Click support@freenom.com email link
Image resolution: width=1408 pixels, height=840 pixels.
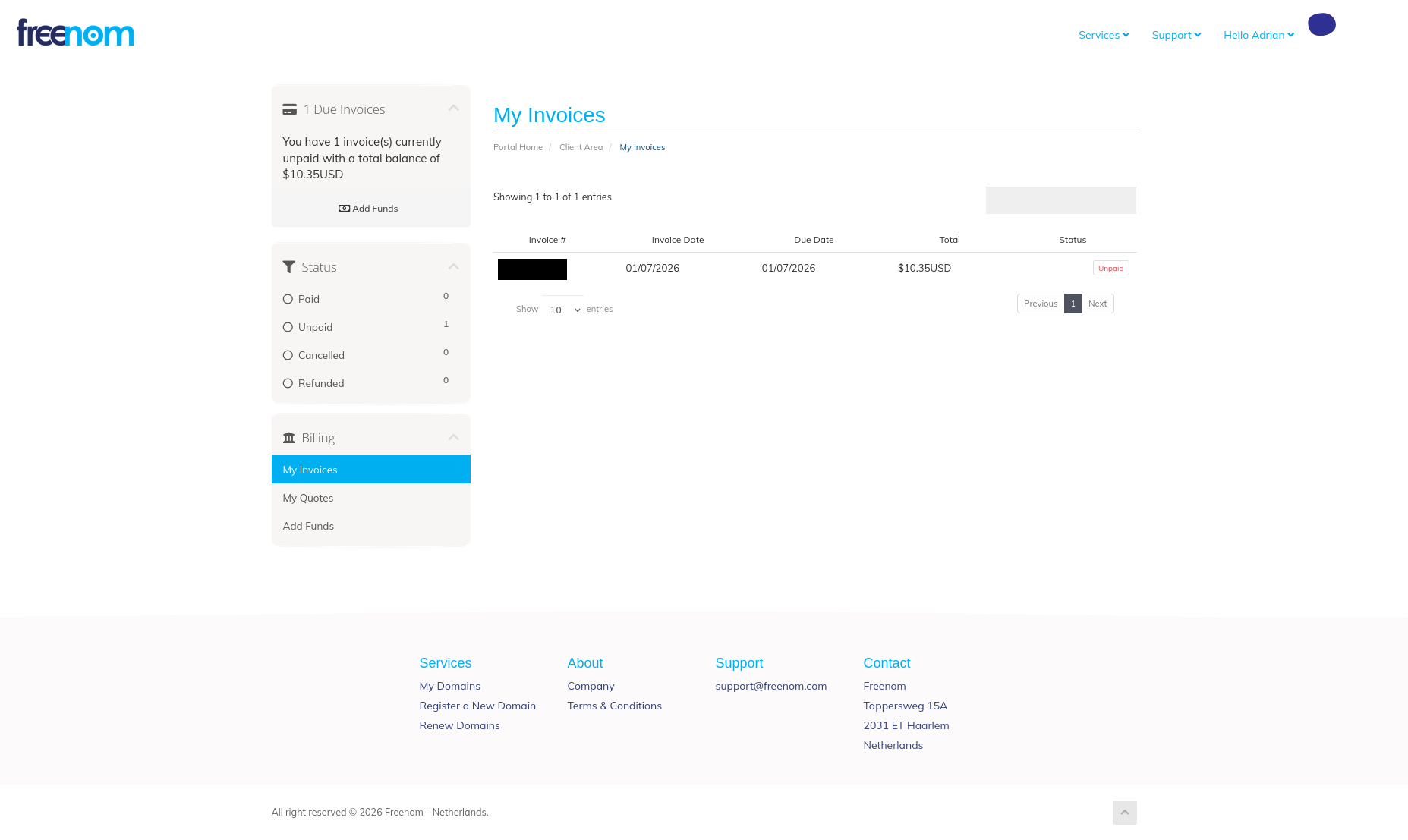tap(770, 686)
